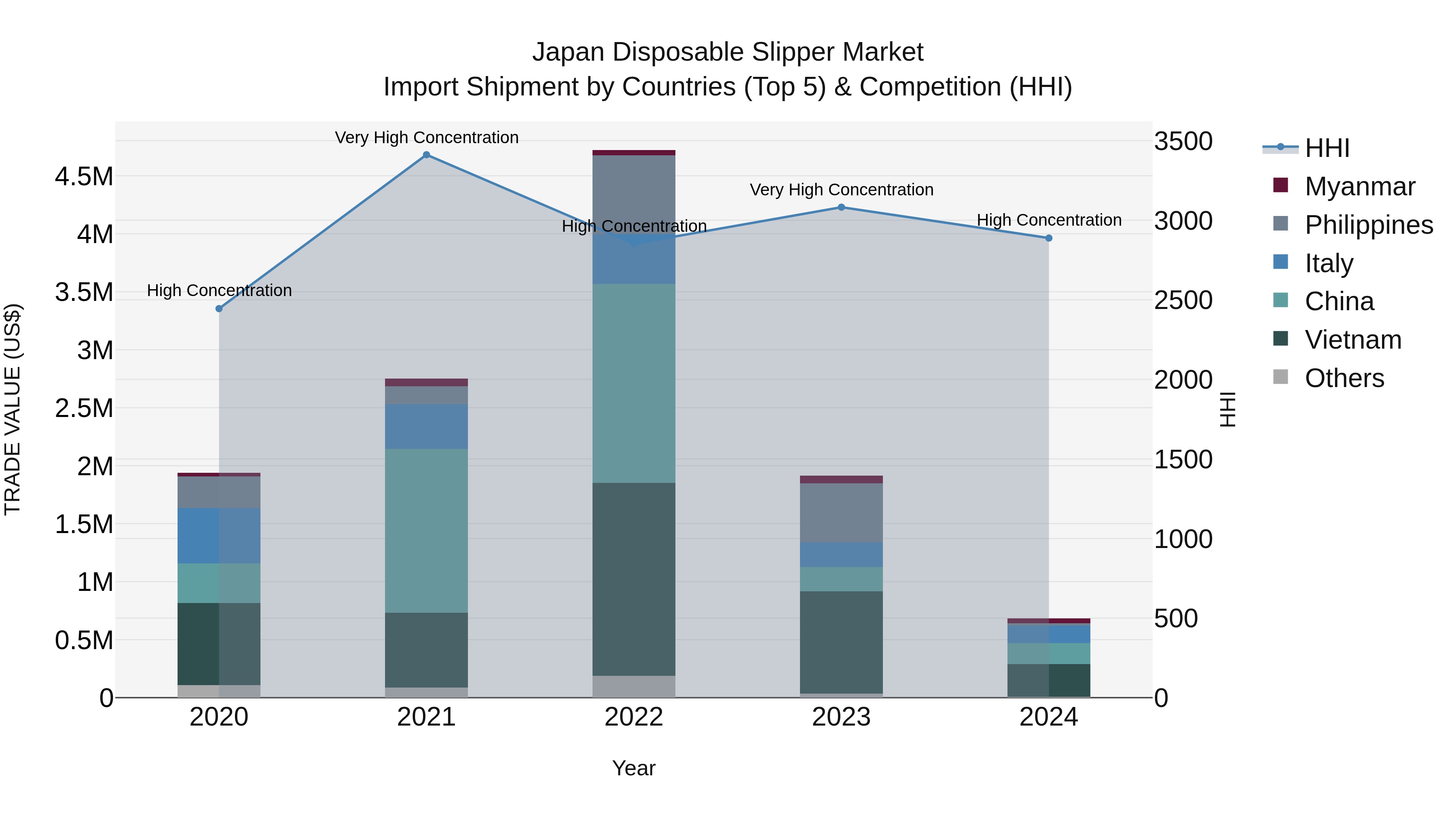Click the Vietnam segment of the 2020 bar
The height and width of the screenshot is (819, 1456).
click(x=219, y=644)
